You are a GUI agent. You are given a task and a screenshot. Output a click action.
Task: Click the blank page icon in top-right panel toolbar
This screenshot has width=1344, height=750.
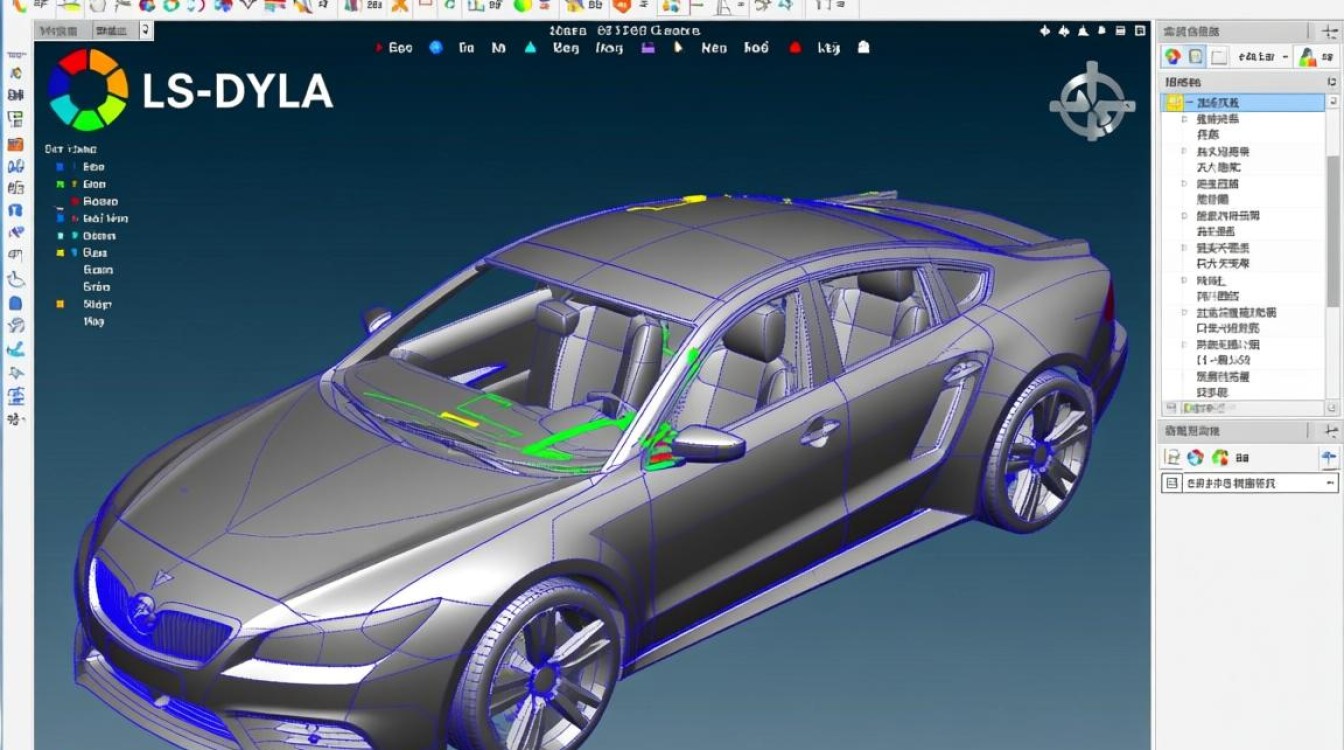click(1219, 57)
